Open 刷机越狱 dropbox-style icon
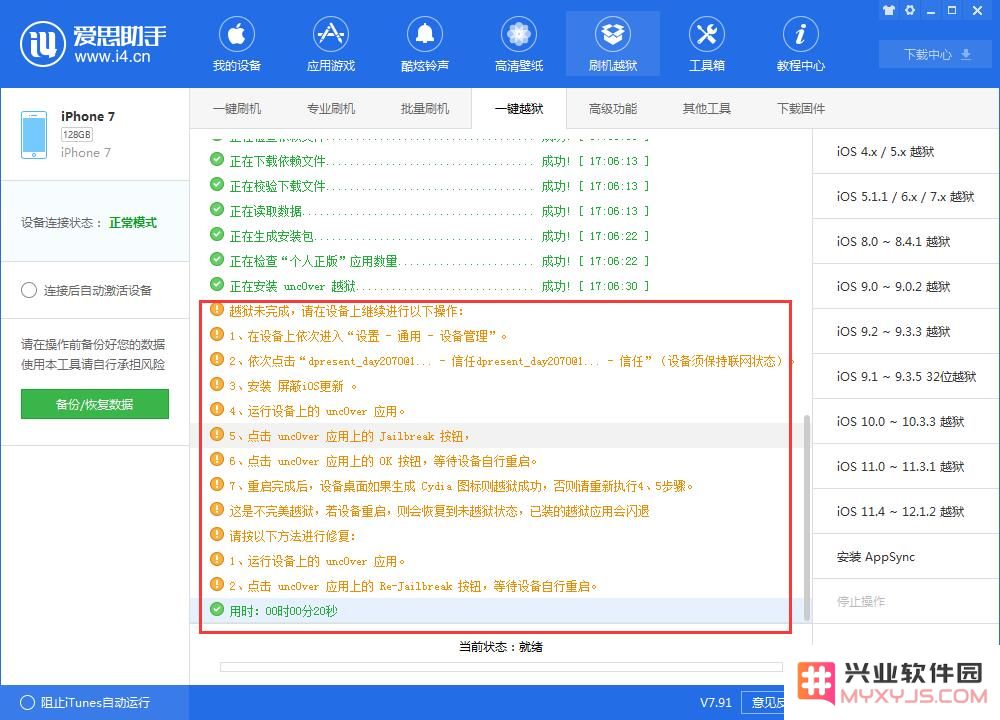1000x720 pixels. [x=613, y=34]
